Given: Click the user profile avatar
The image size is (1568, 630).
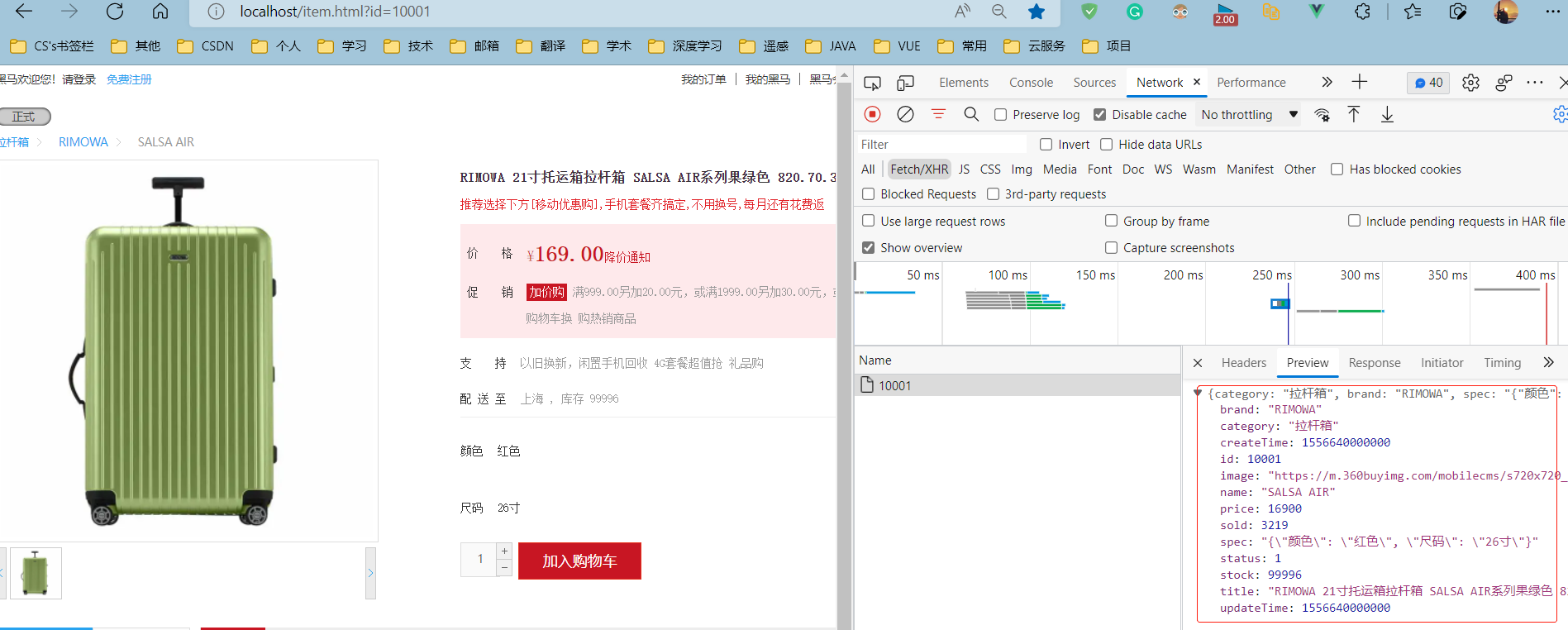Looking at the screenshot, I should click(1506, 12).
